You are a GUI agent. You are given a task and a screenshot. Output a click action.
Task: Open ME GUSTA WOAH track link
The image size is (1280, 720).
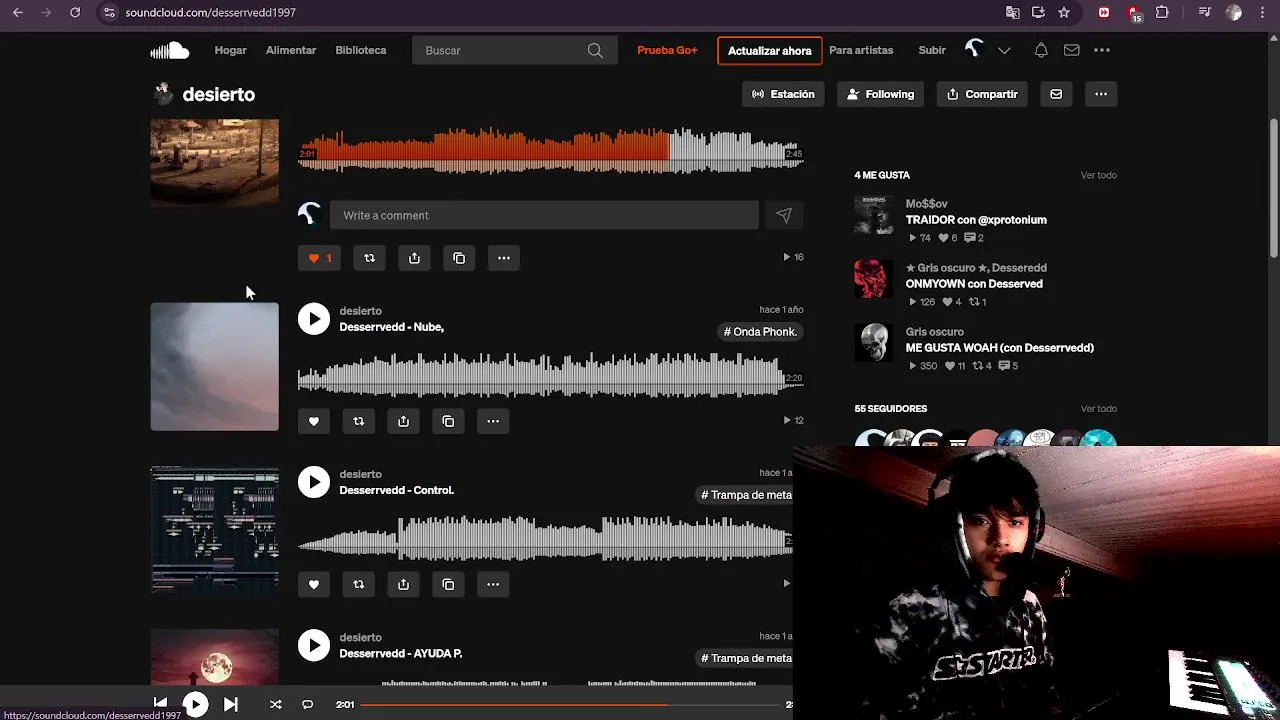click(x=999, y=348)
